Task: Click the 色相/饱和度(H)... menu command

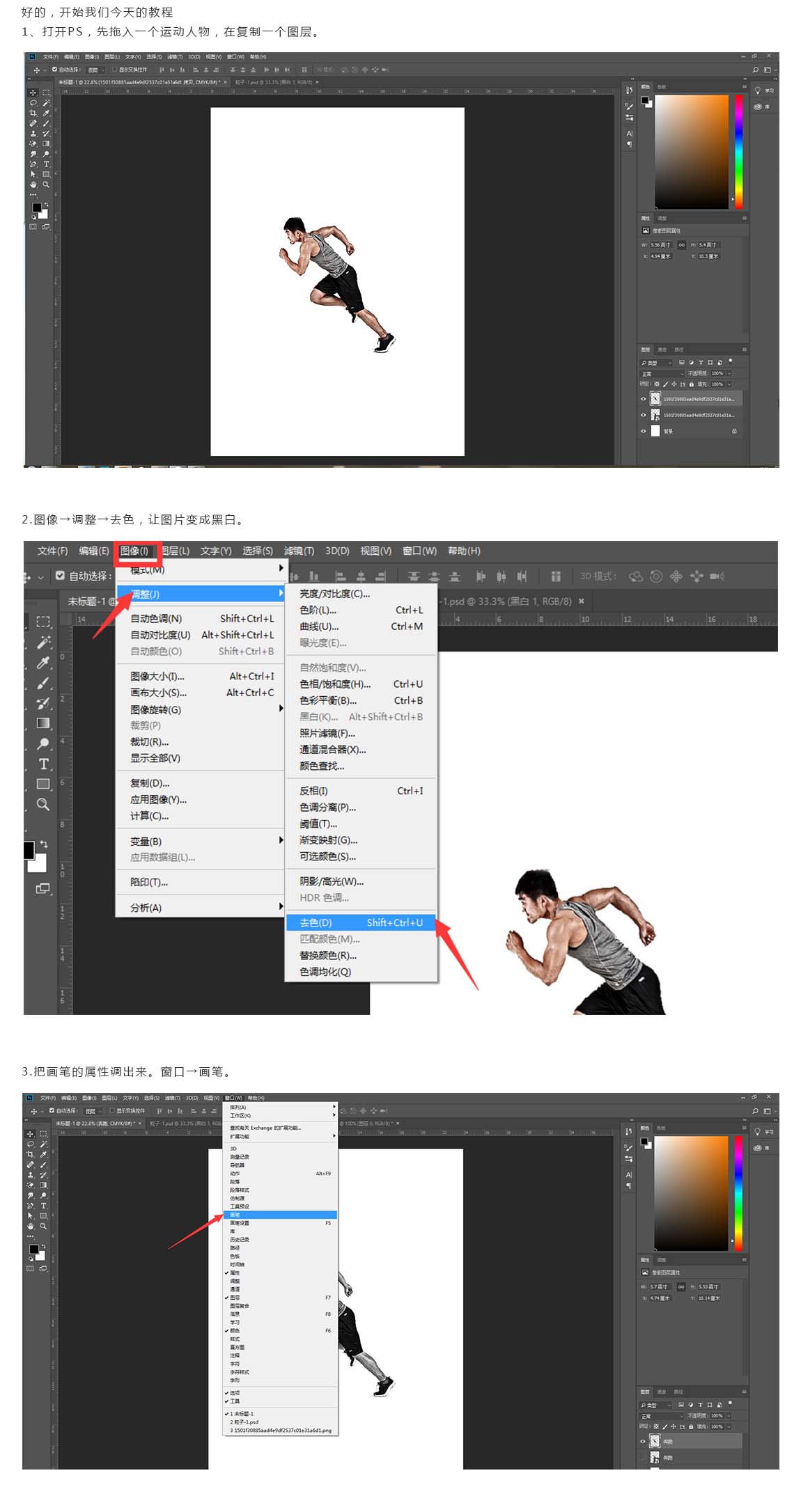Action: [x=335, y=684]
